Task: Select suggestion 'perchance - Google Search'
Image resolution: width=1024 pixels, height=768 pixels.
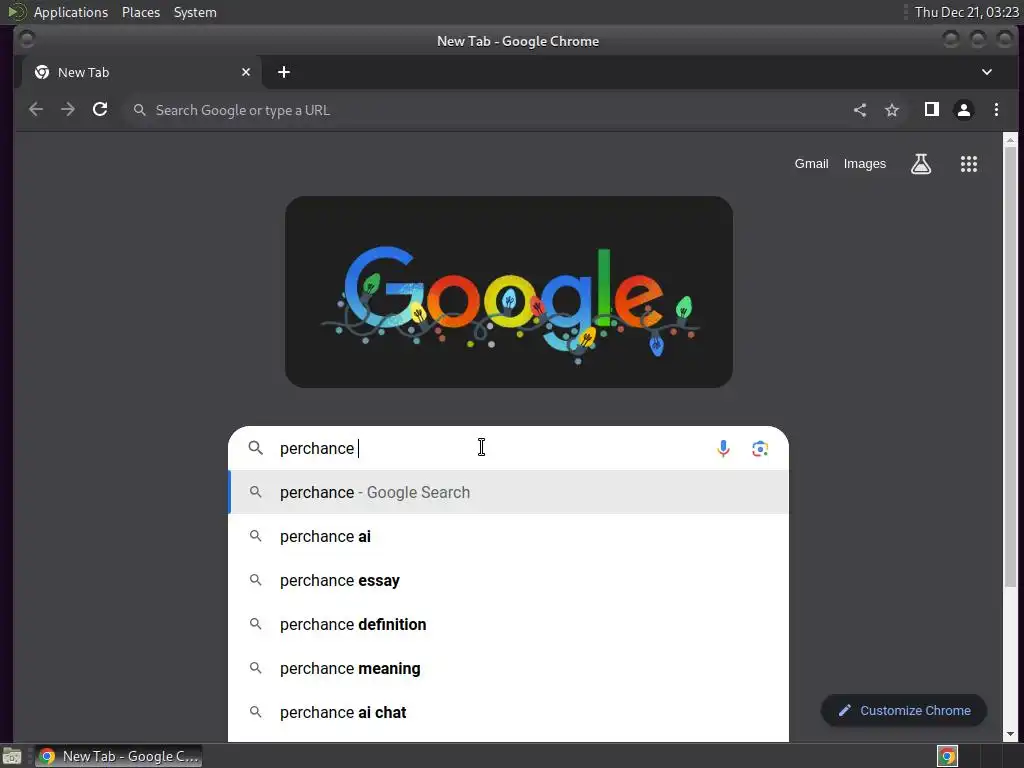Action: (x=509, y=492)
